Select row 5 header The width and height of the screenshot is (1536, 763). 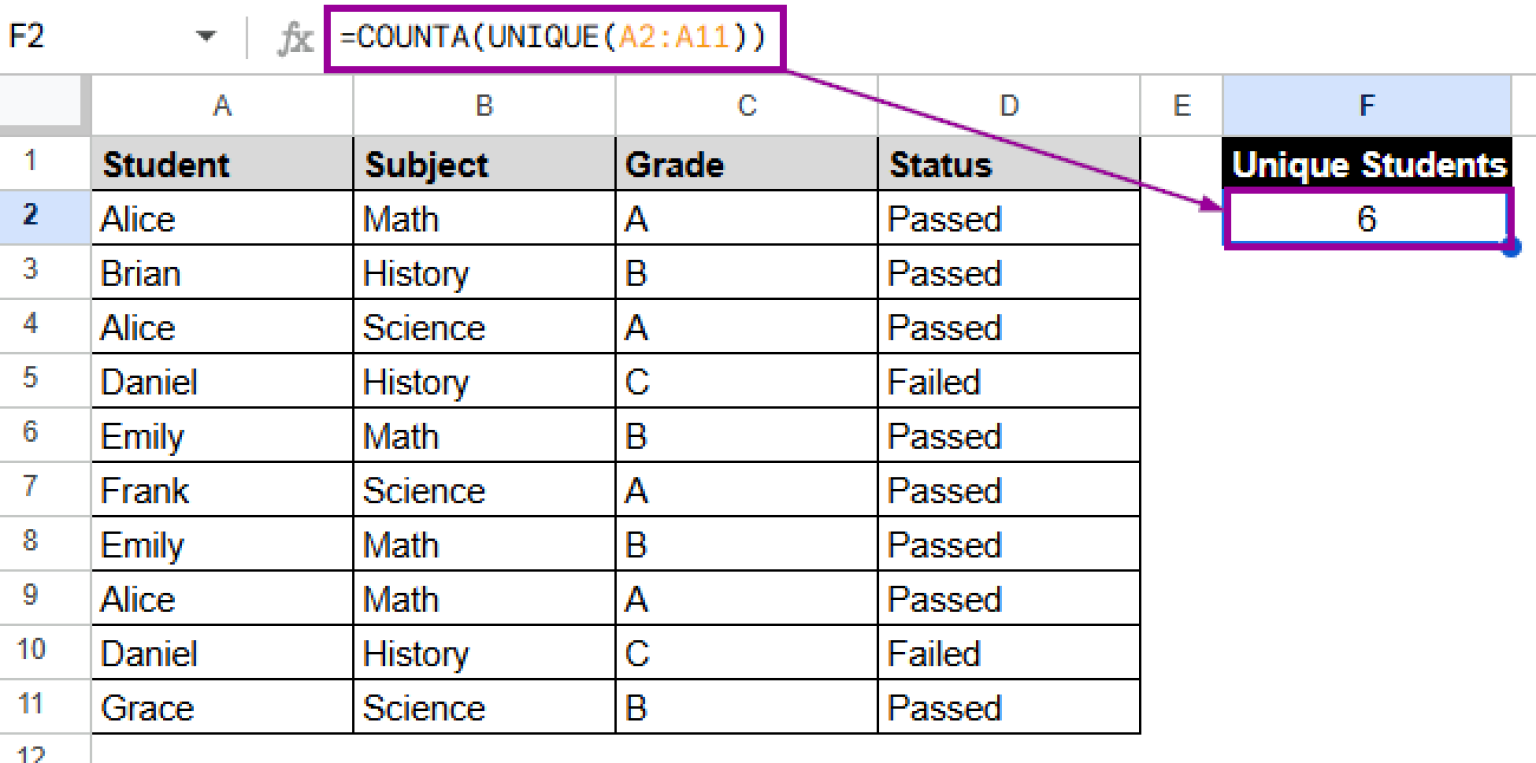tap(31, 381)
